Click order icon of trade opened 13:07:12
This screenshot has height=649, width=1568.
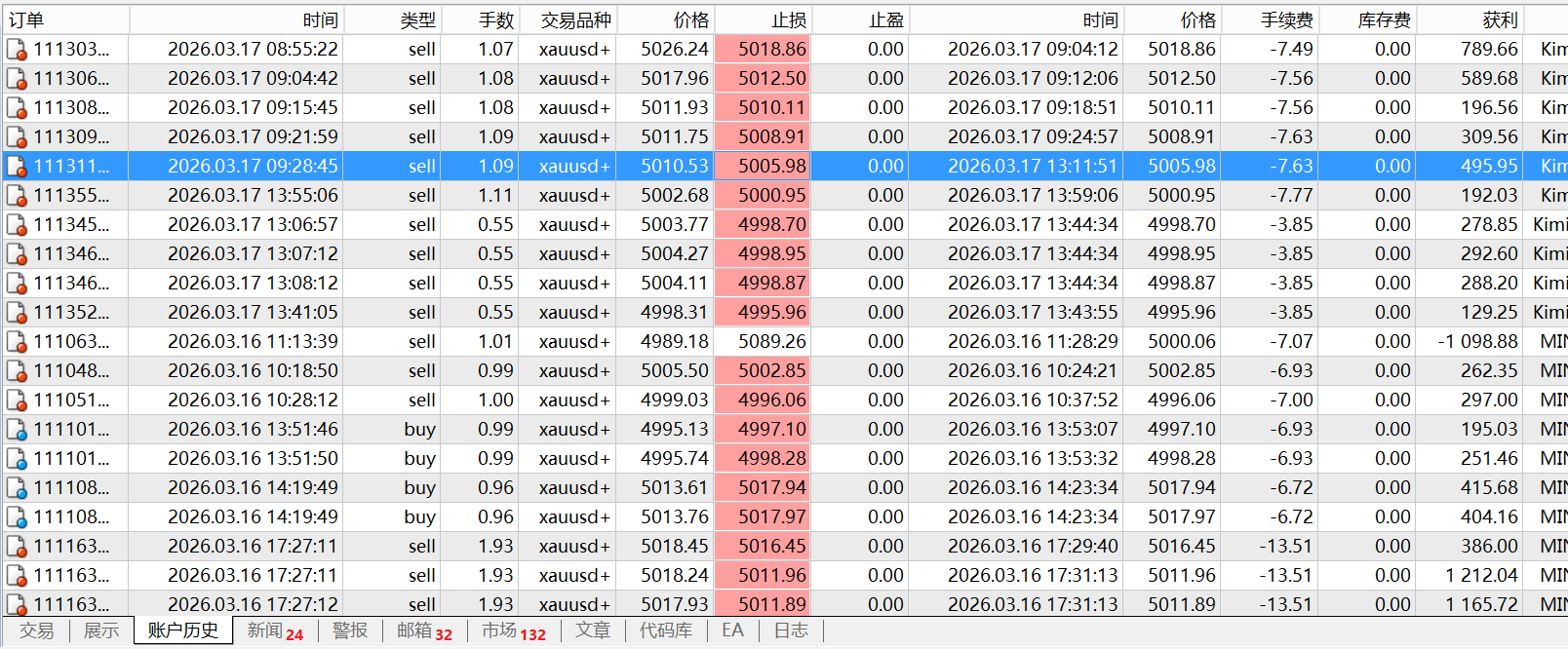click(x=17, y=254)
